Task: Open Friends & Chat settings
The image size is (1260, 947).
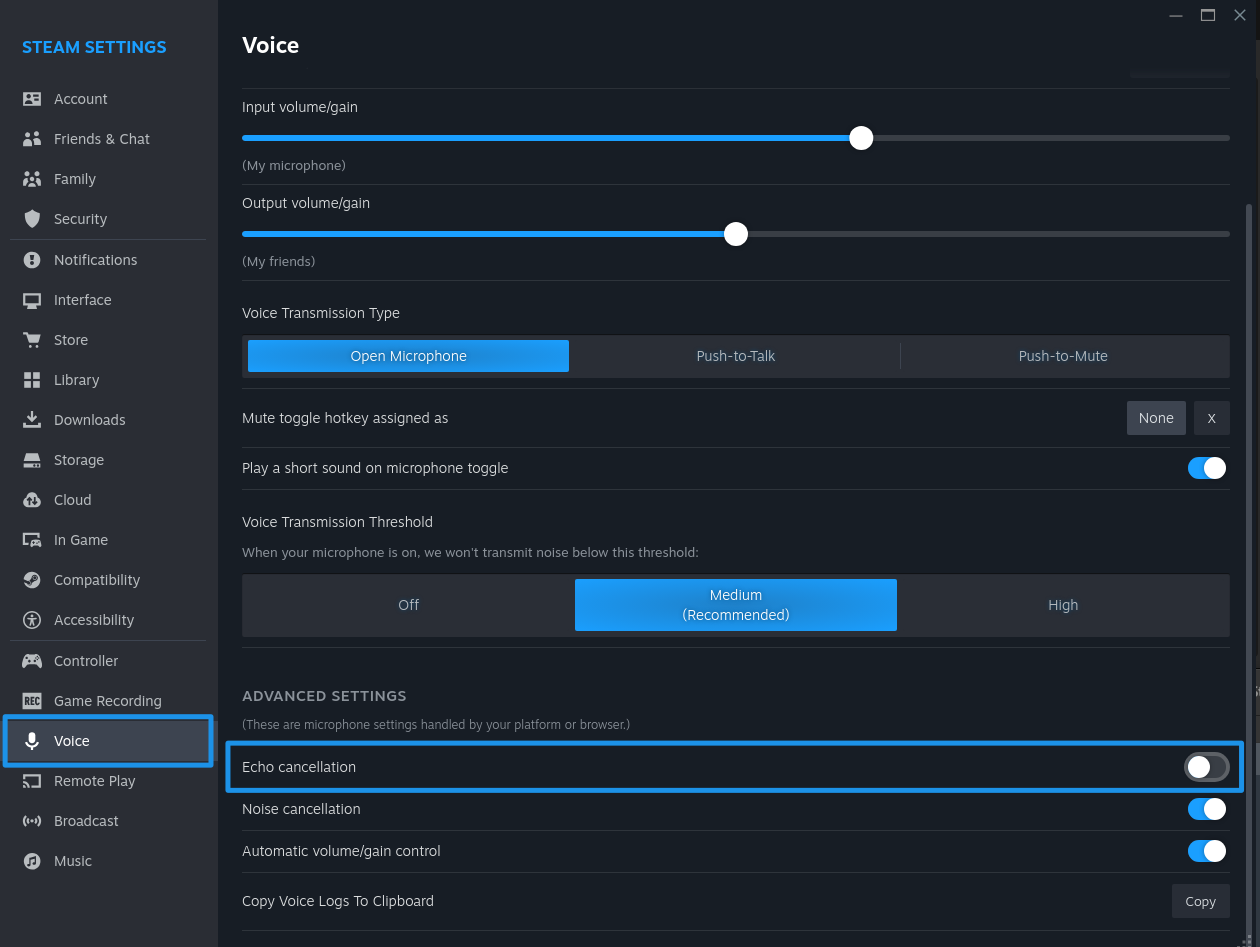Action: coord(108,139)
